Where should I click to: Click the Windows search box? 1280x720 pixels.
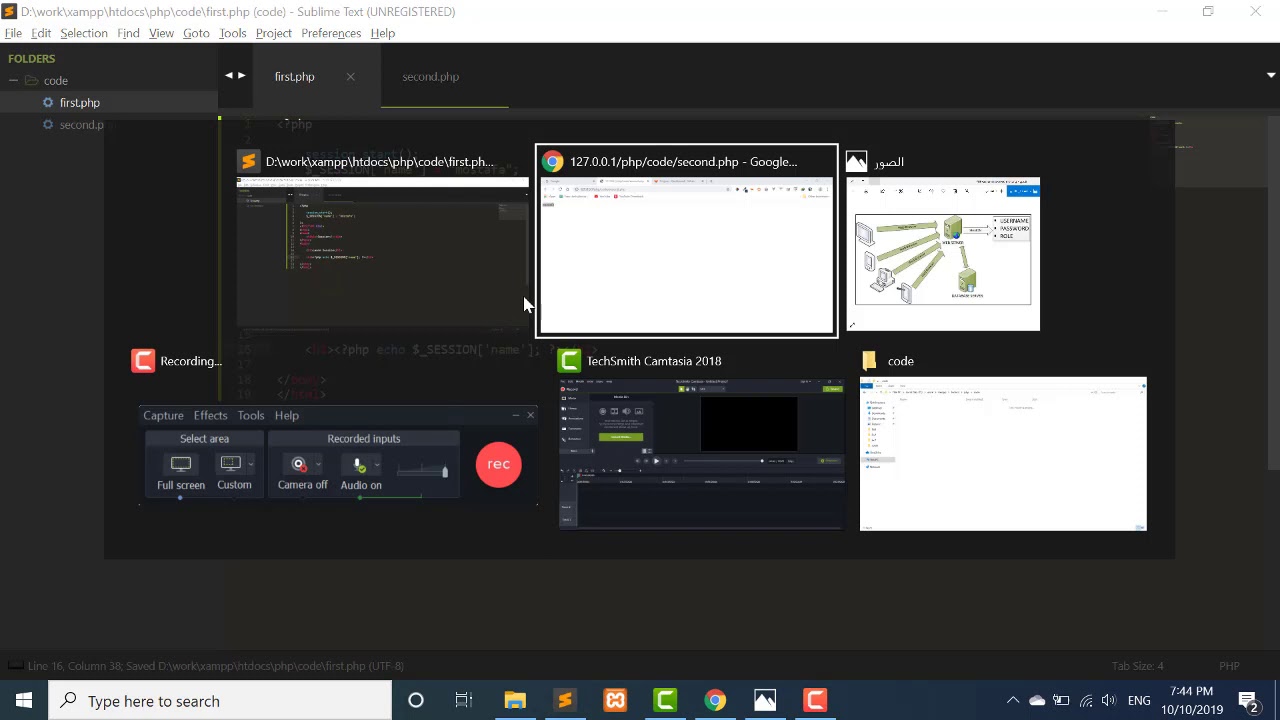point(220,701)
